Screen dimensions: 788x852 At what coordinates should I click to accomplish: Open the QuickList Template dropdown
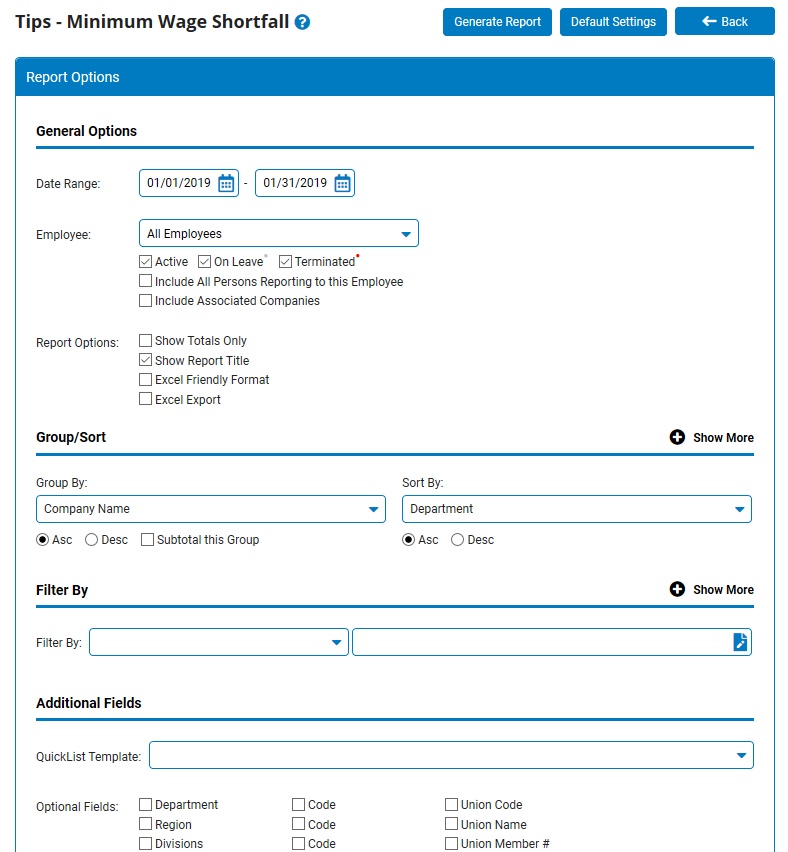click(x=451, y=755)
